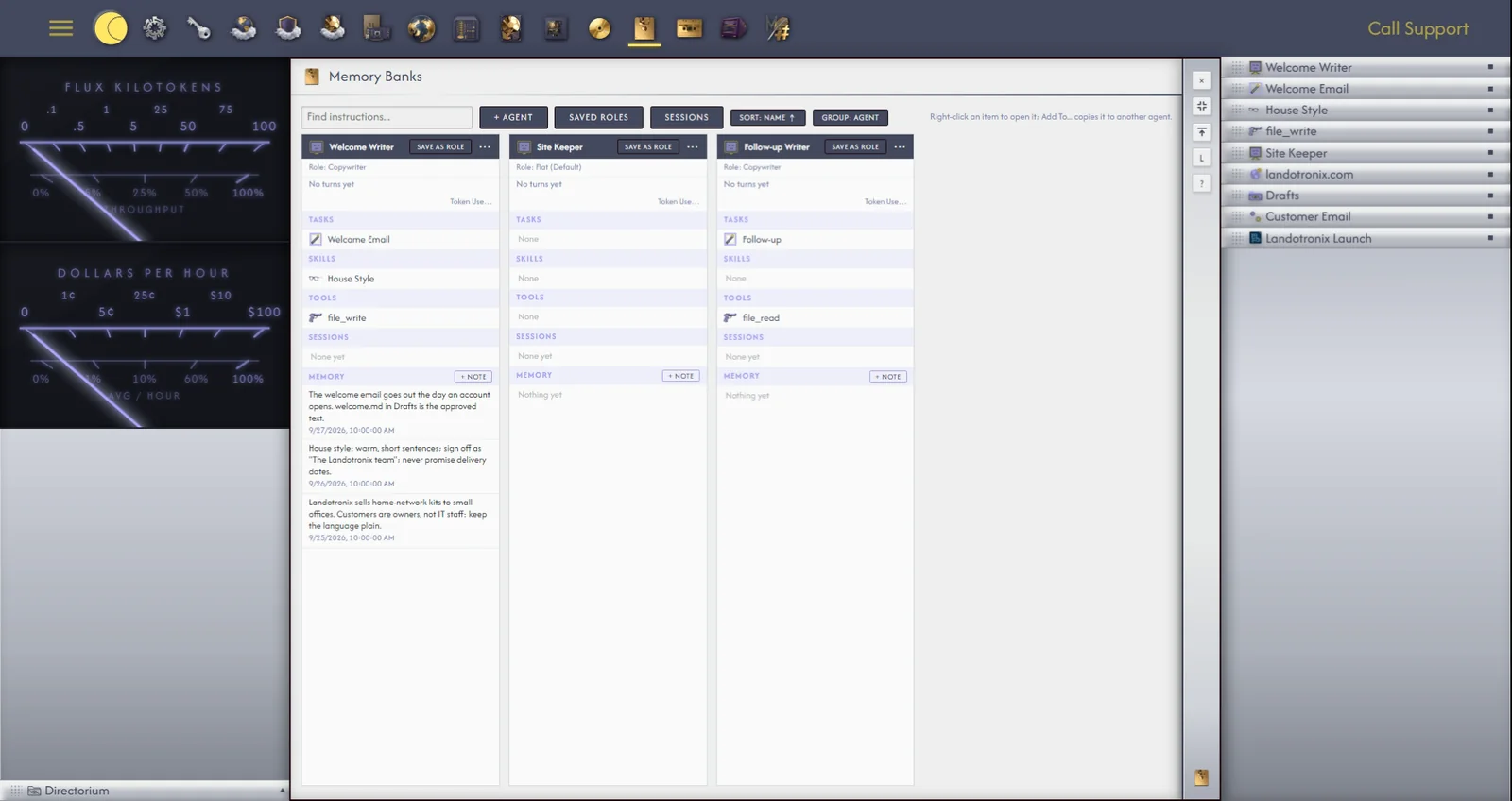Click the Call Support link
The image size is (1512, 801).
[x=1417, y=28]
